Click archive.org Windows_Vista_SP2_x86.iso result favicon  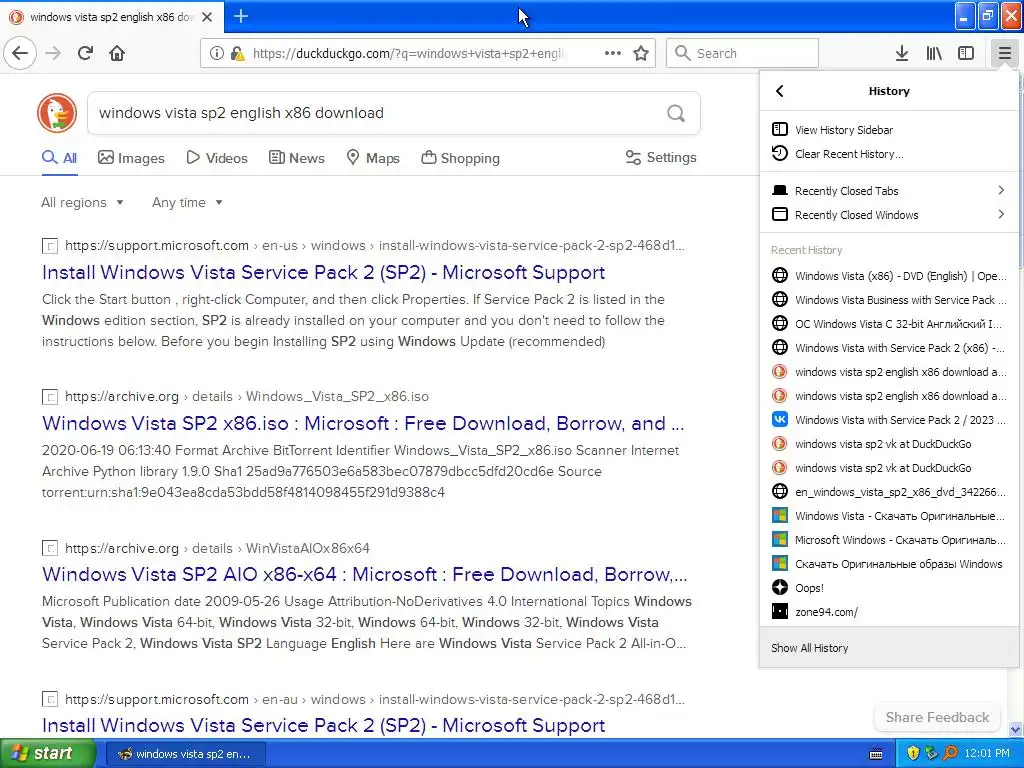click(50, 397)
